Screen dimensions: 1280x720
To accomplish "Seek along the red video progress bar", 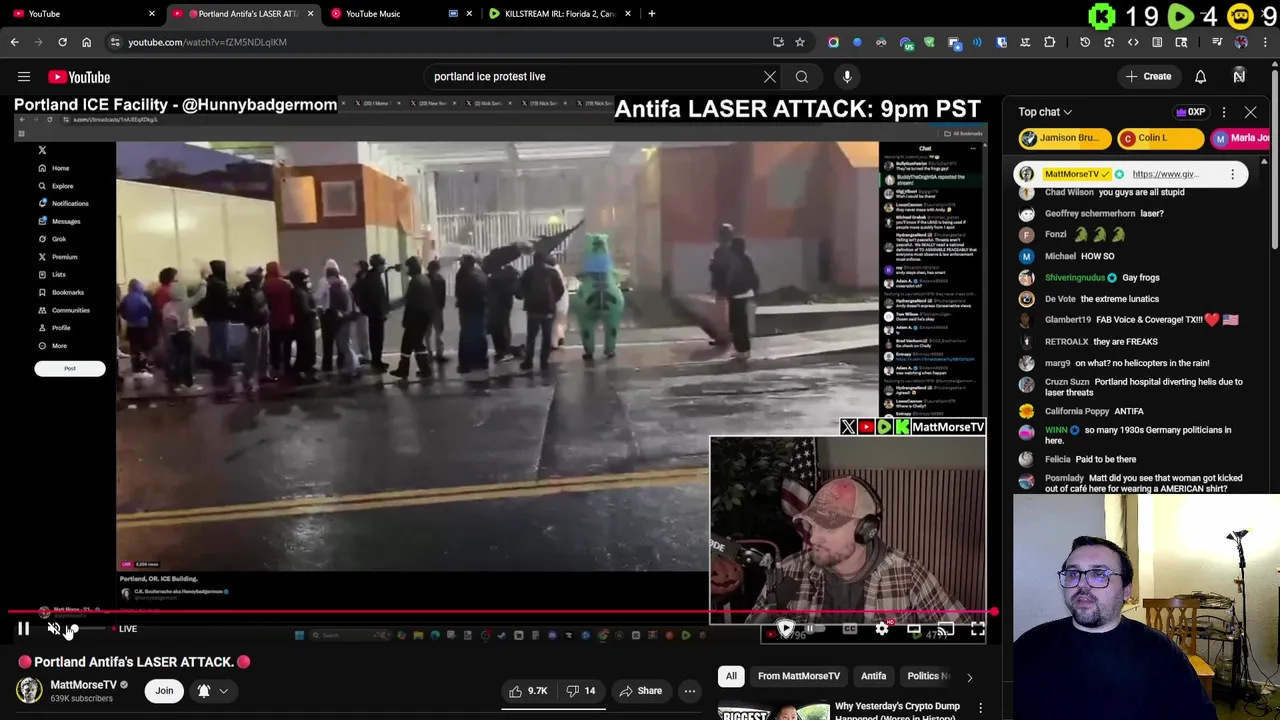I will coord(500,611).
